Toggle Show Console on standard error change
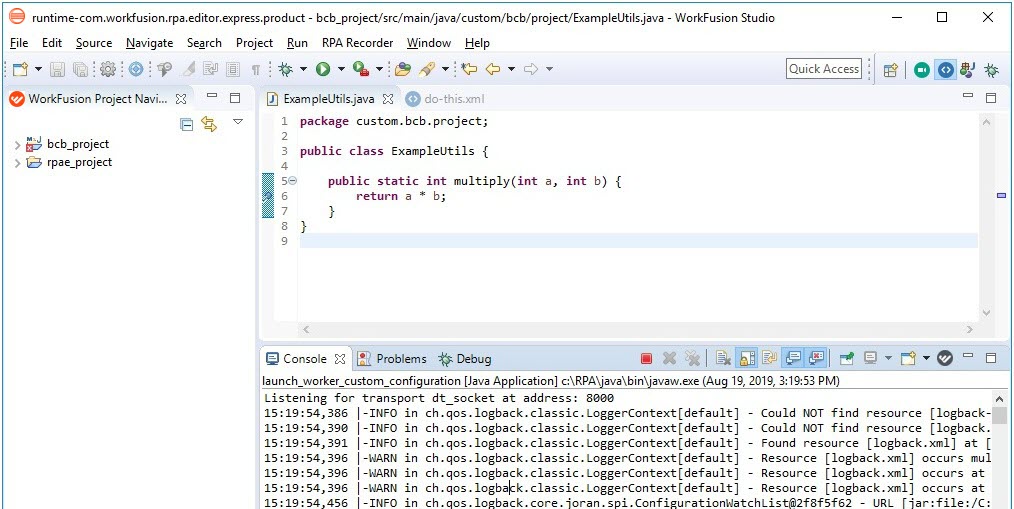The width and height of the screenshot is (1014, 509). [815, 358]
